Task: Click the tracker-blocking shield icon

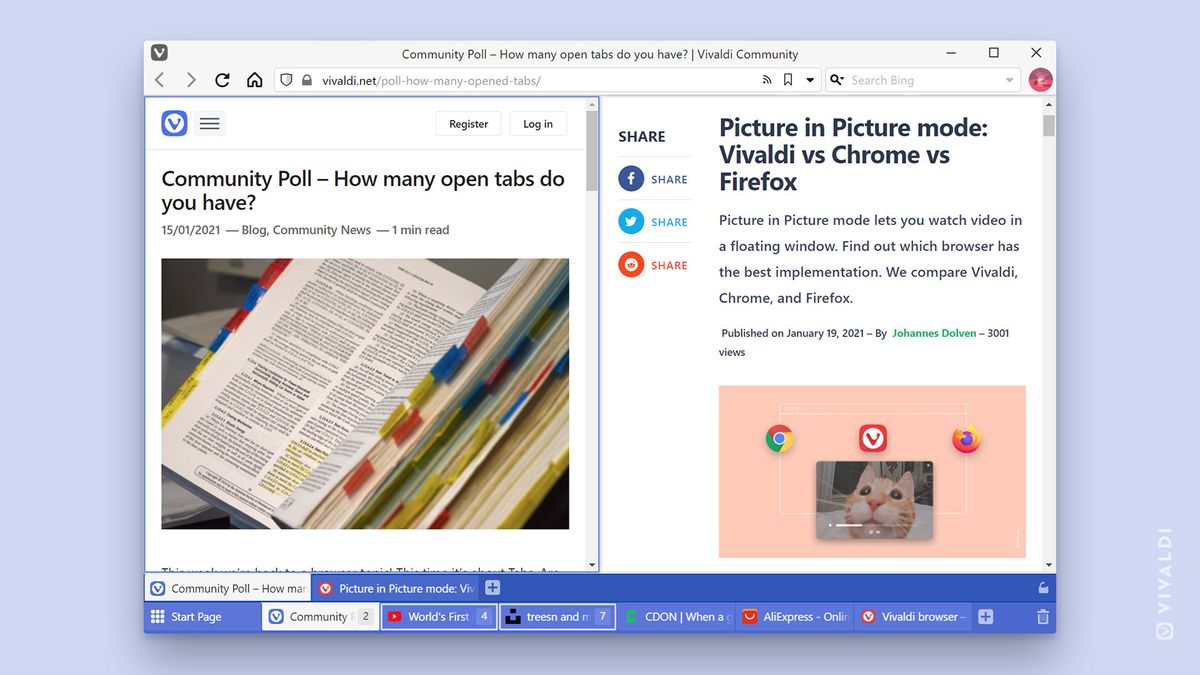Action: click(286, 79)
